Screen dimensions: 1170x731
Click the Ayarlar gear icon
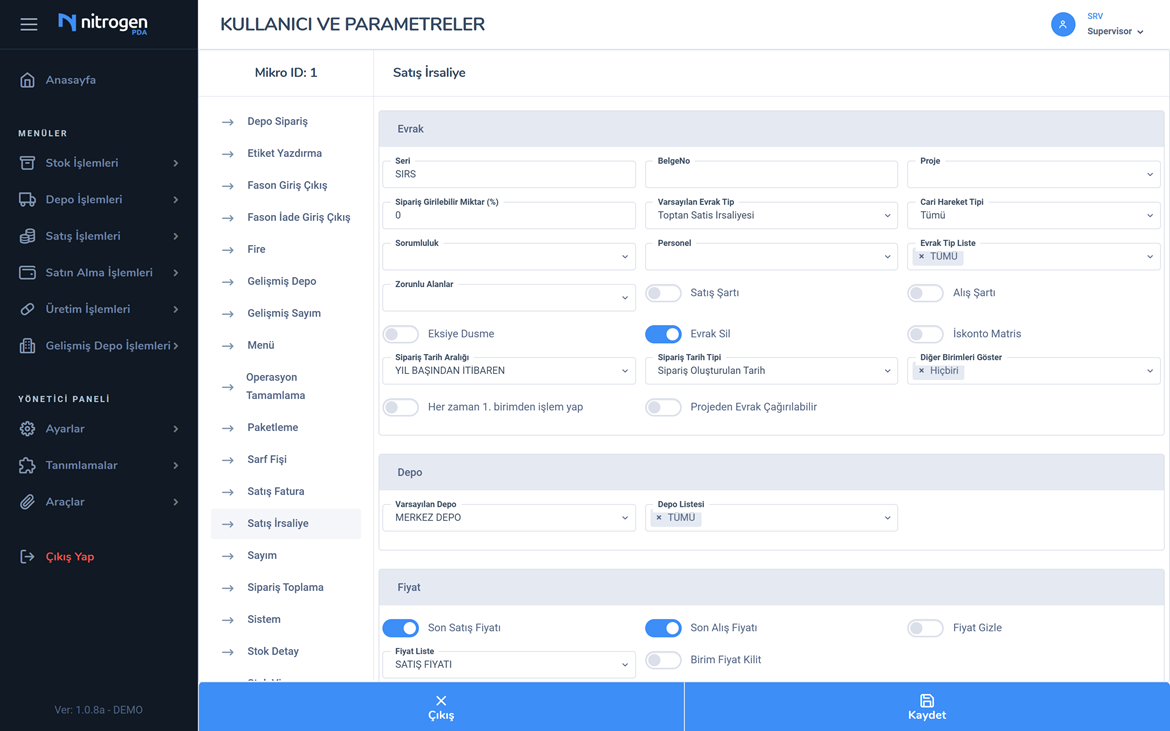click(28, 429)
